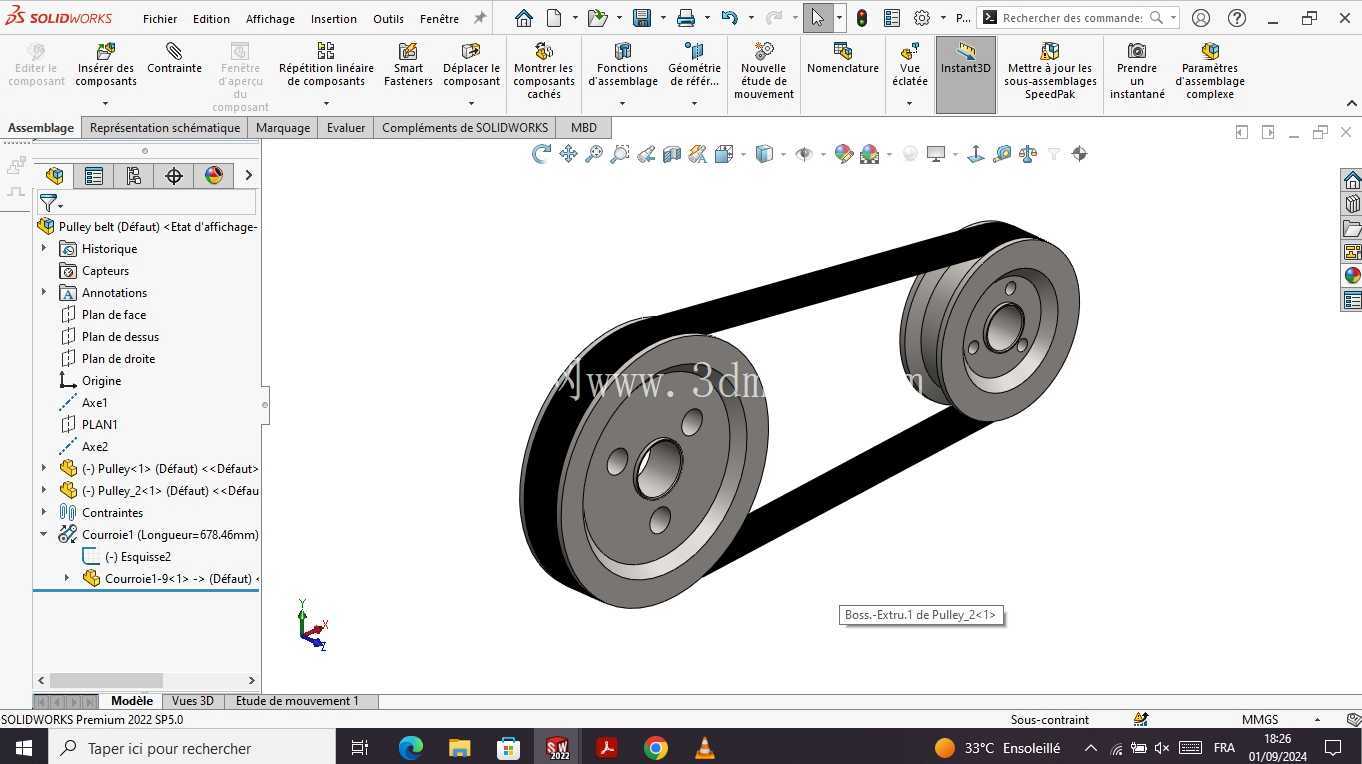This screenshot has width=1362, height=764.
Task: Click the Section View icon
Action: [672, 154]
